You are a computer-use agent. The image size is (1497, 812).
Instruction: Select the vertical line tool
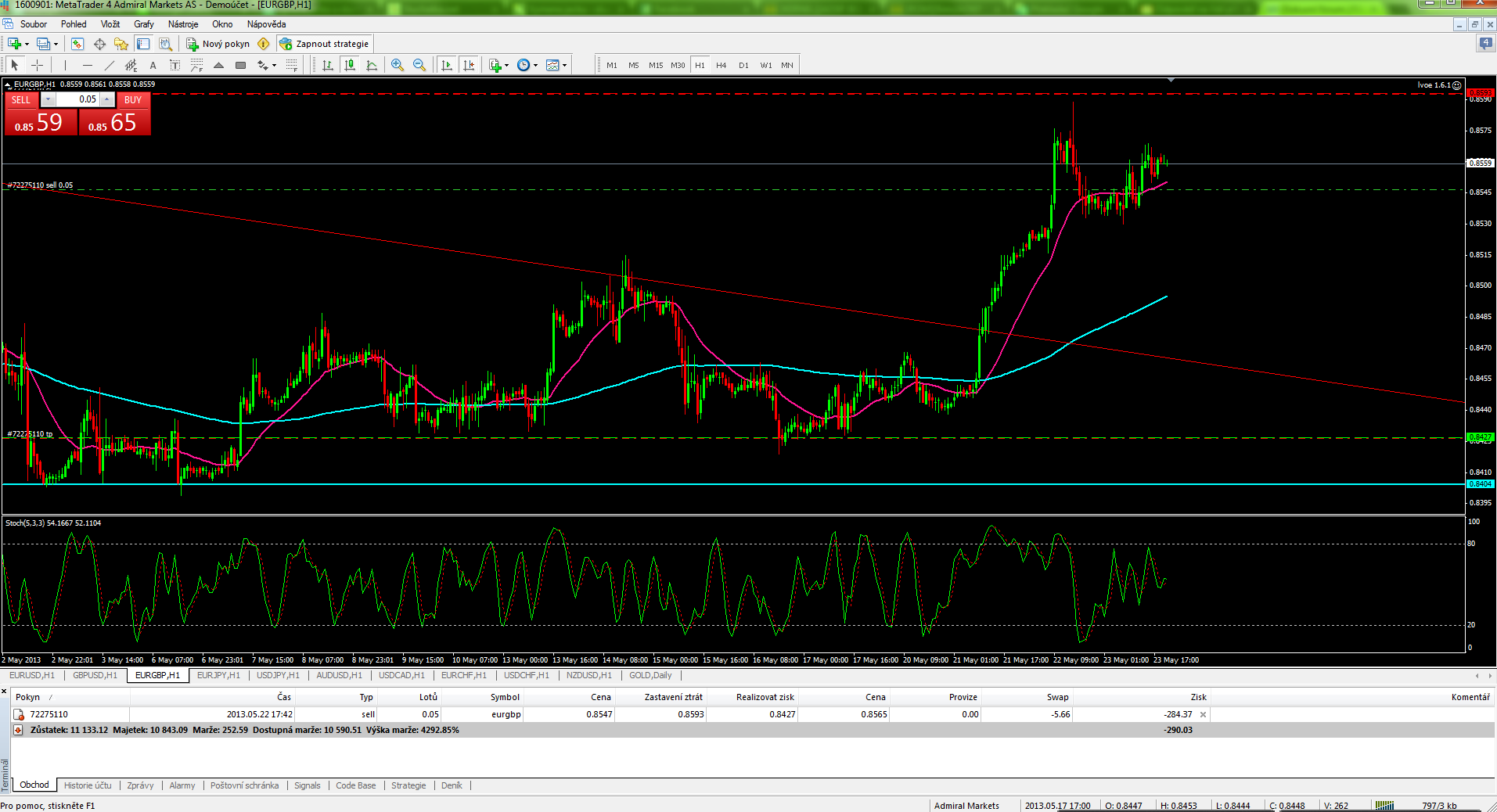click(66, 65)
